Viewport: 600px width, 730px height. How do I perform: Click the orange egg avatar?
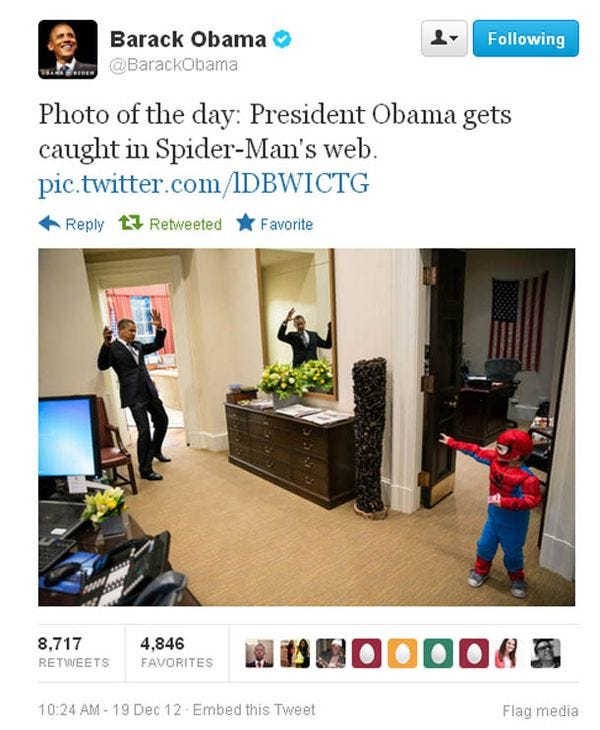pyautogui.click(x=402, y=653)
